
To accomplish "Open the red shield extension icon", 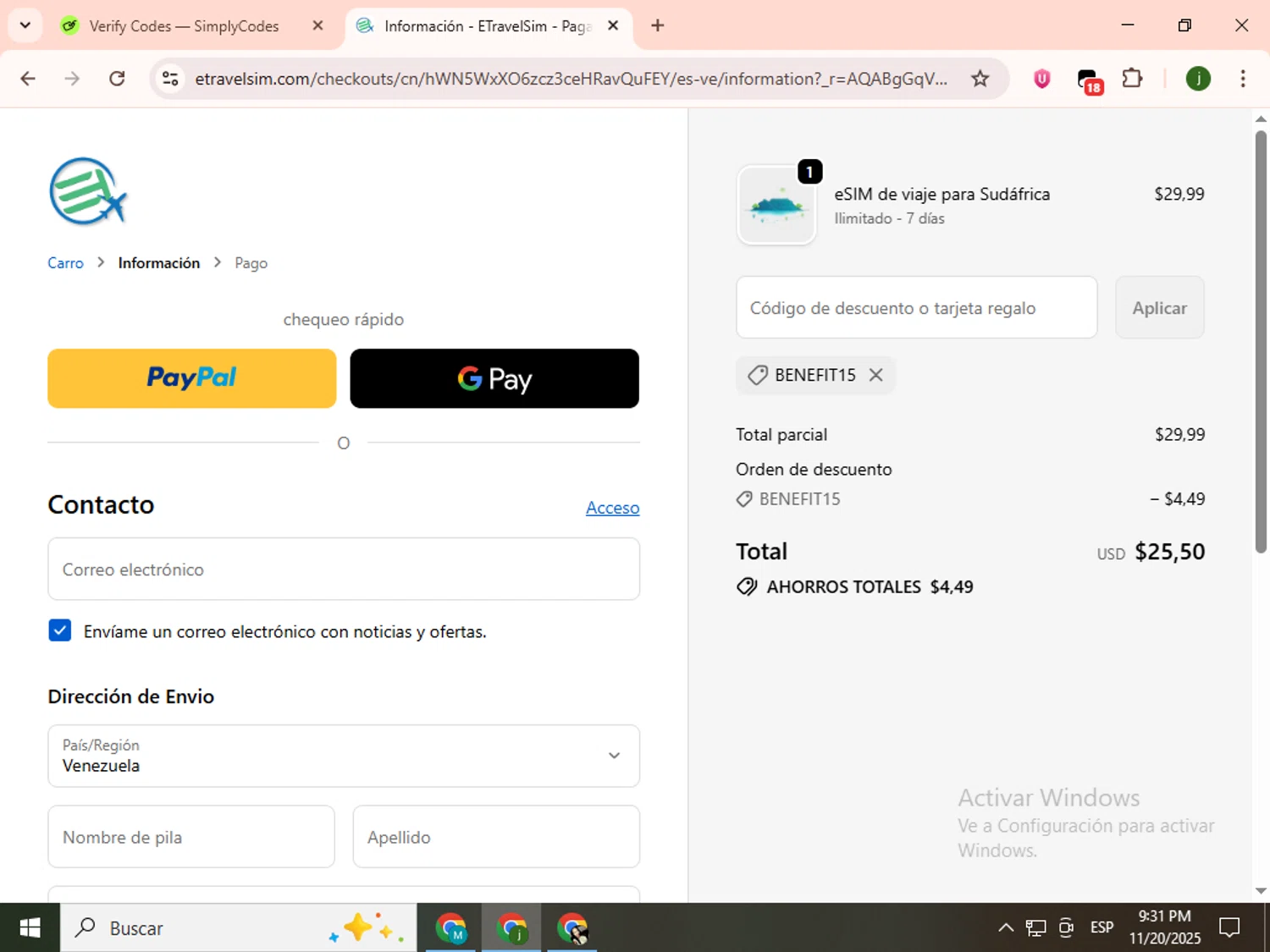I will pos(1041,79).
